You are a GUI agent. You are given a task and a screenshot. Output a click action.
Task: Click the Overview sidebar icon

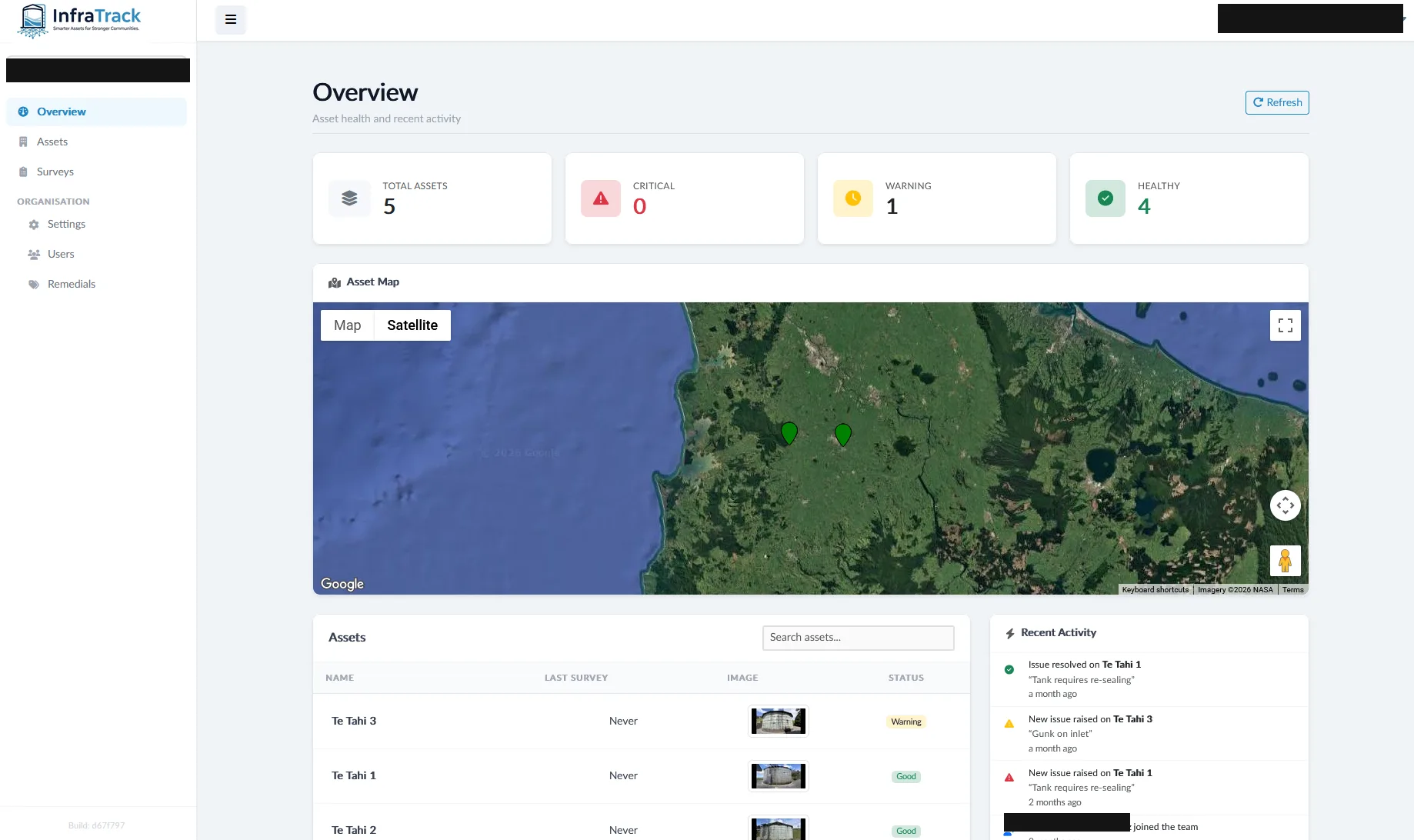point(23,112)
